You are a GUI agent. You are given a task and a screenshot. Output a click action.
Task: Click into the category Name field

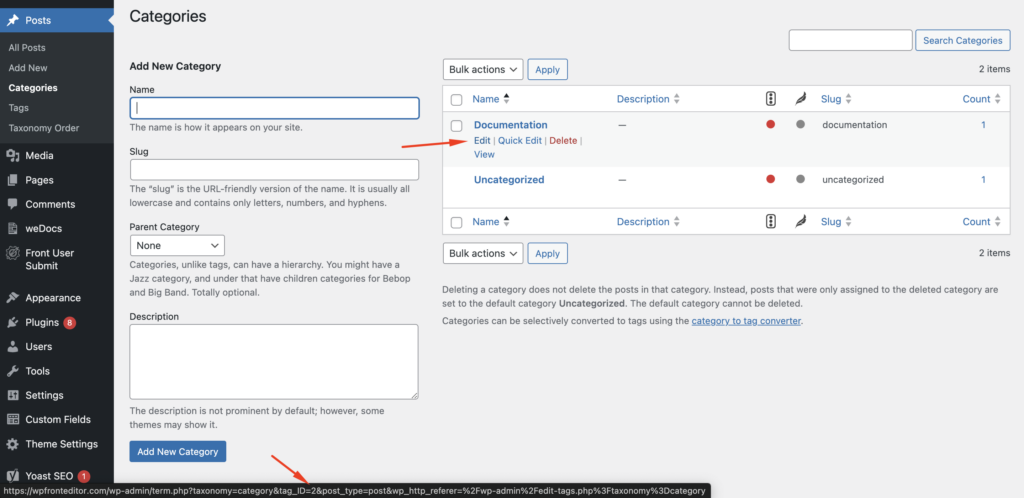click(x=274, y=108)
